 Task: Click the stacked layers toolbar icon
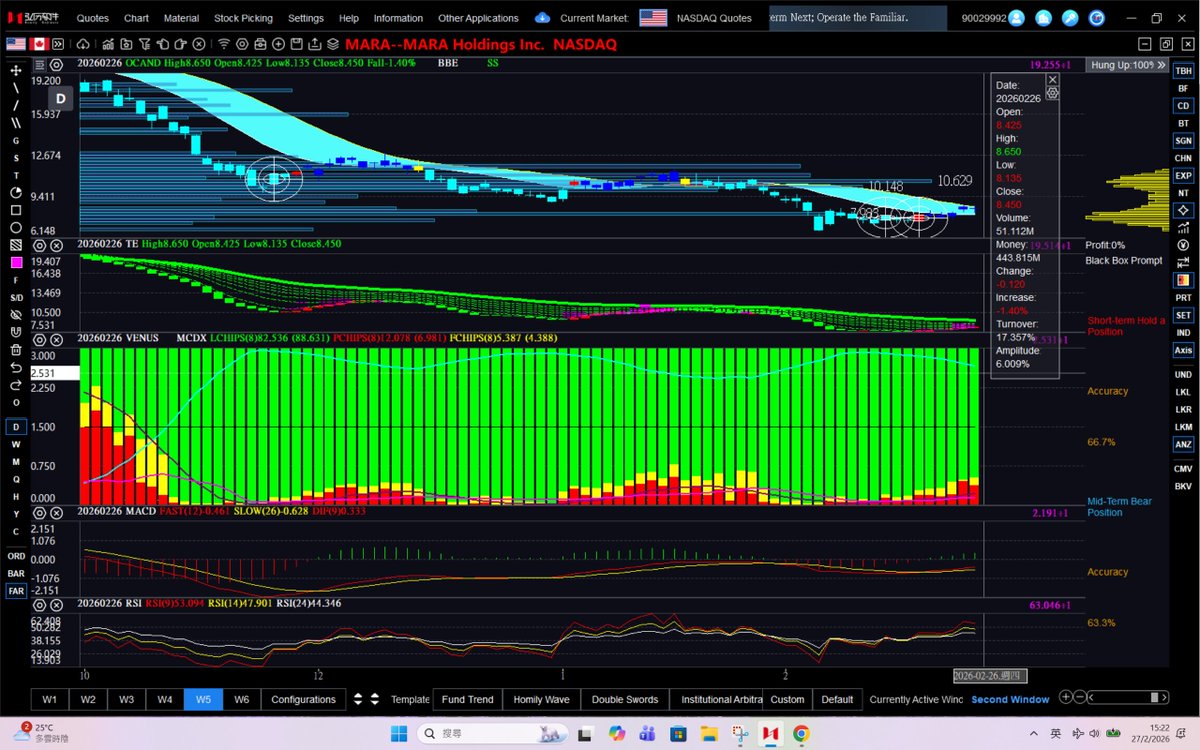[332, 44]
